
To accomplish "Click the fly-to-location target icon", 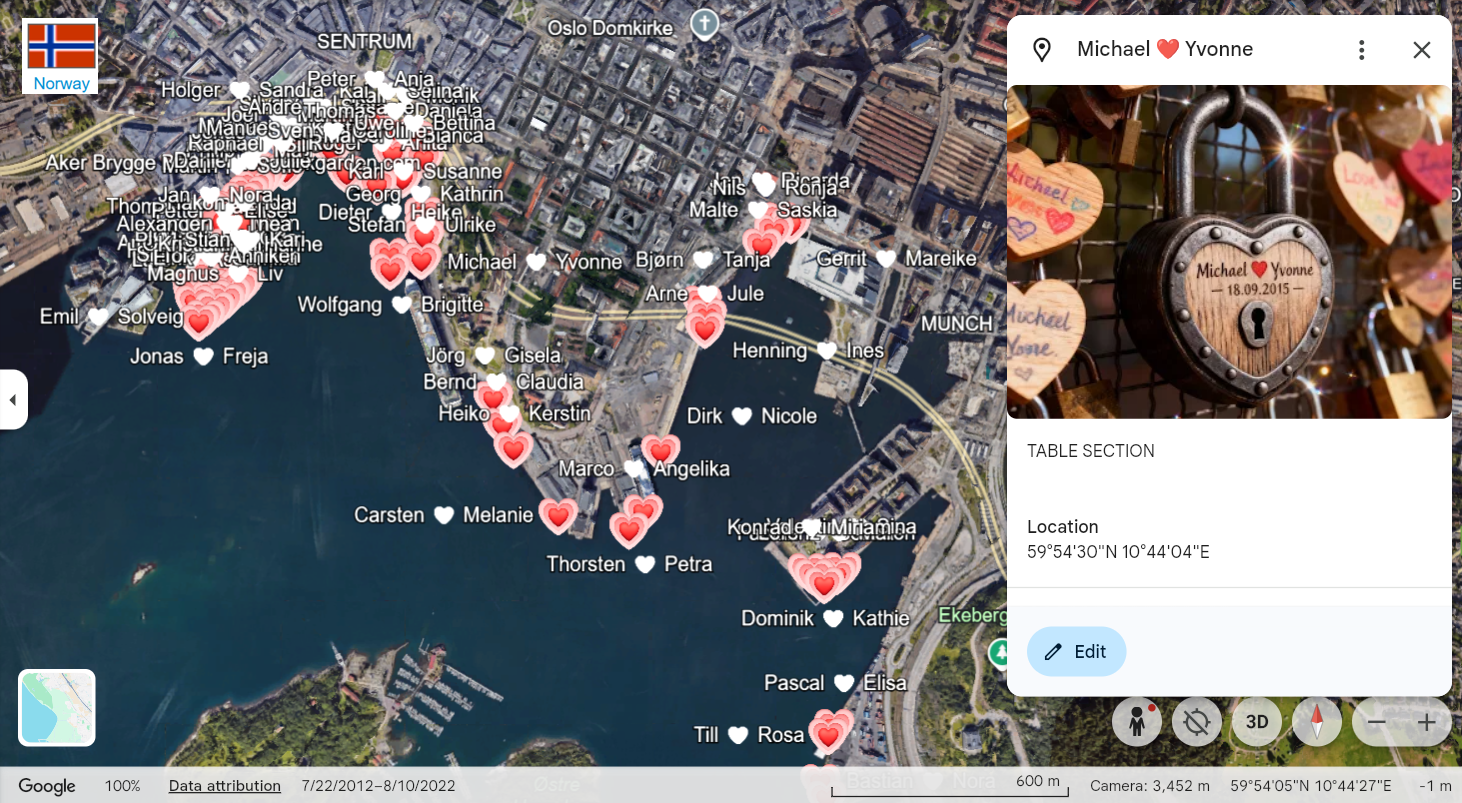I will [1197, 722].
